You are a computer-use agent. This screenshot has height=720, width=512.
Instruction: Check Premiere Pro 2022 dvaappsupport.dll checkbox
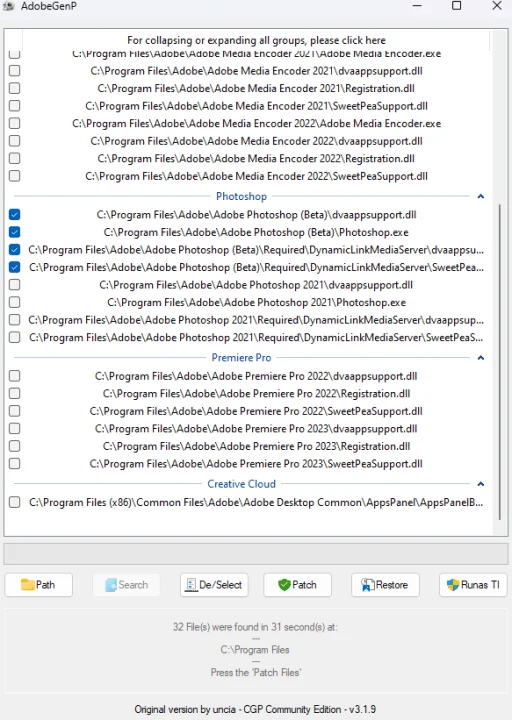15,376
